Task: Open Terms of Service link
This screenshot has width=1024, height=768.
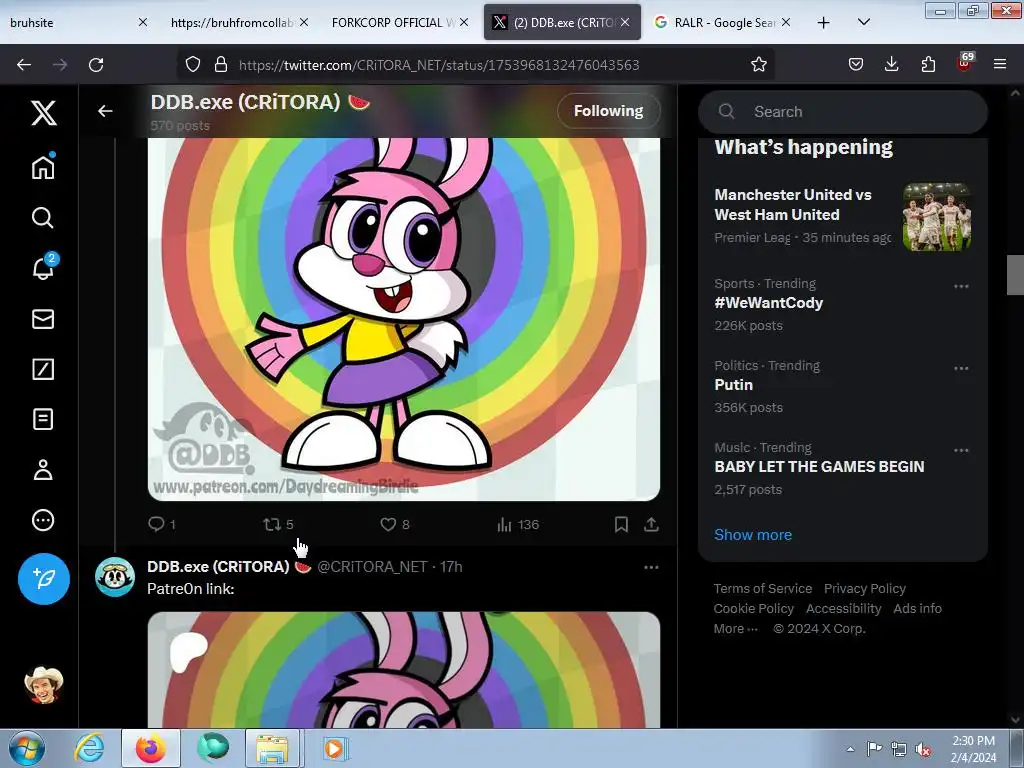Action: (763, 588)
